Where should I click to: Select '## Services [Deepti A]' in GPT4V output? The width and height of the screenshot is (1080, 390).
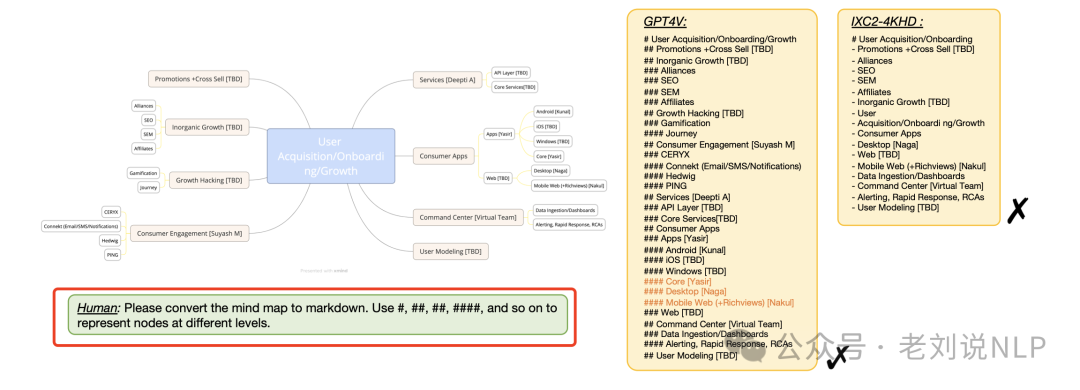coord(687,197)
